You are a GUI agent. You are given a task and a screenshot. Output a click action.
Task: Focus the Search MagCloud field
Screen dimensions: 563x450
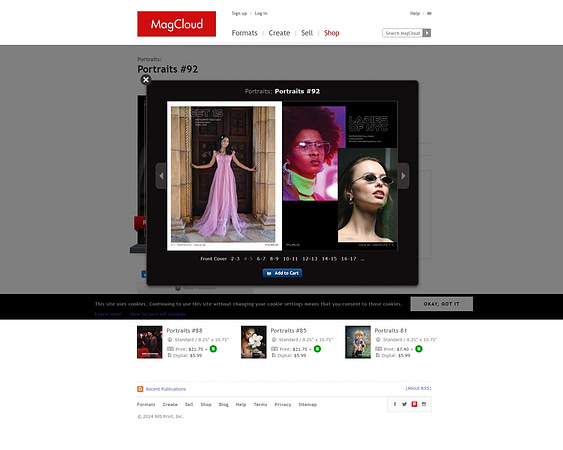403,33
